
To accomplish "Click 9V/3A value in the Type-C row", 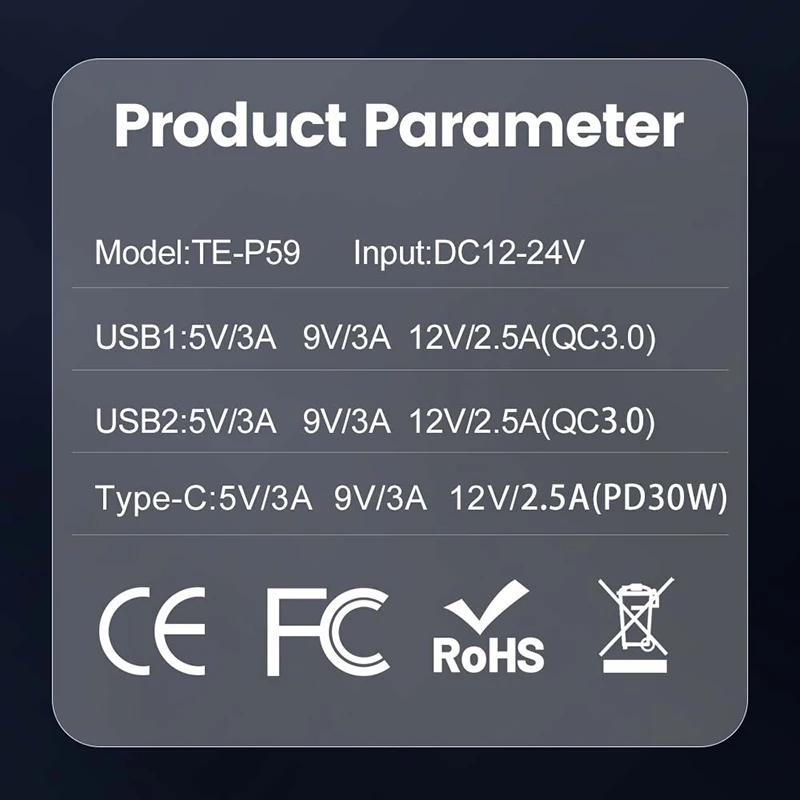I will pos(380,498).
